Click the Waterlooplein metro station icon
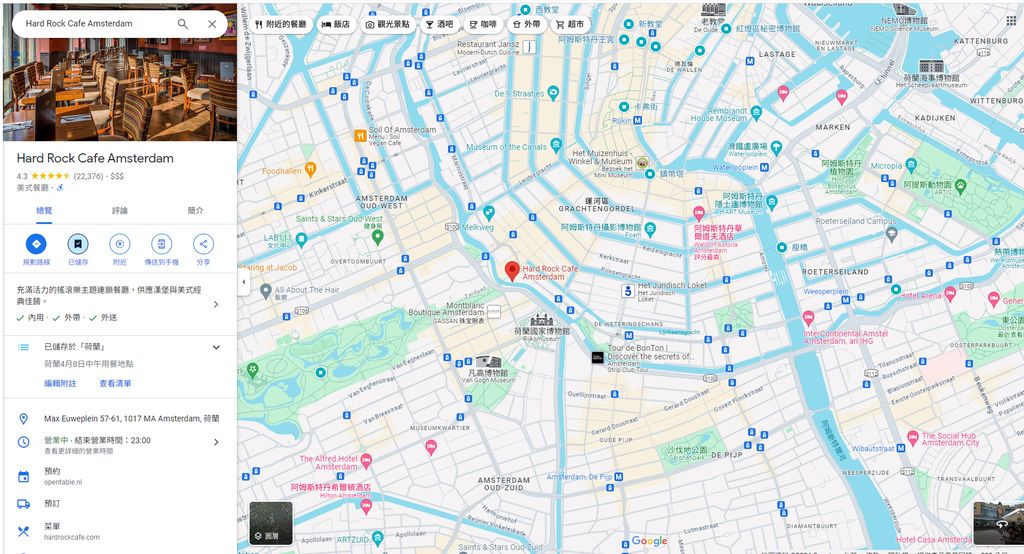1024x554 pixels. (765, 167)
